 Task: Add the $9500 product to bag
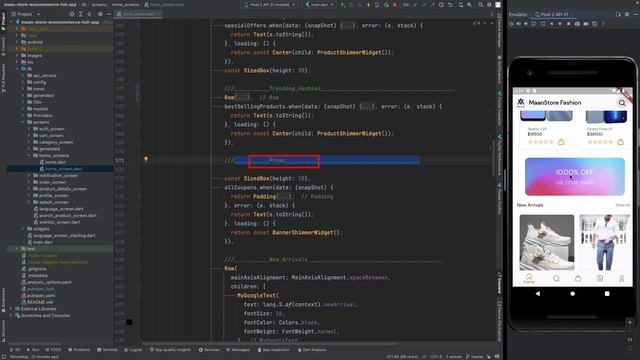click(x=561, y=142)
